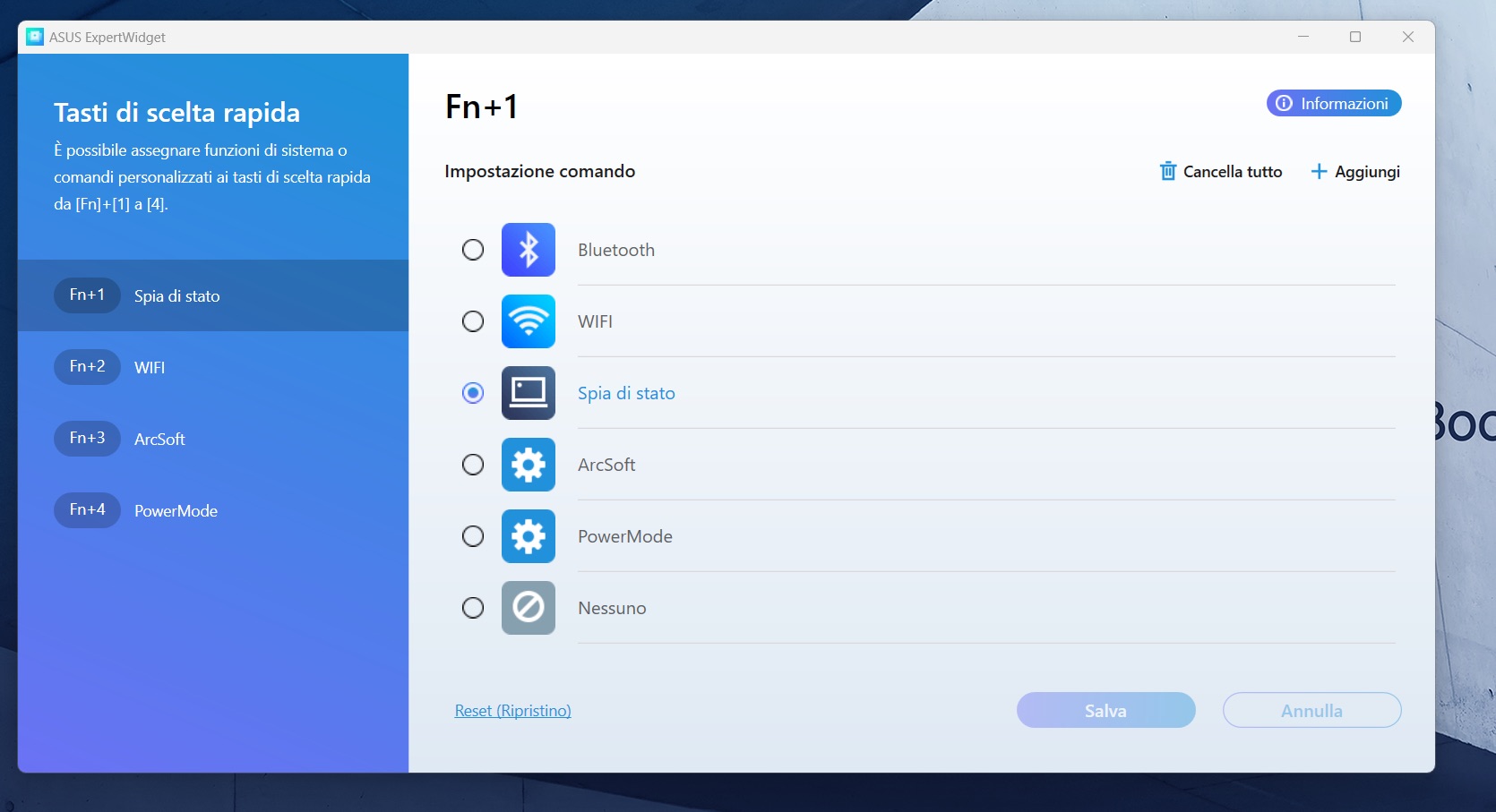Click the Spia di stato laptop icon
1496x812 pixels.
click(529, 393)
